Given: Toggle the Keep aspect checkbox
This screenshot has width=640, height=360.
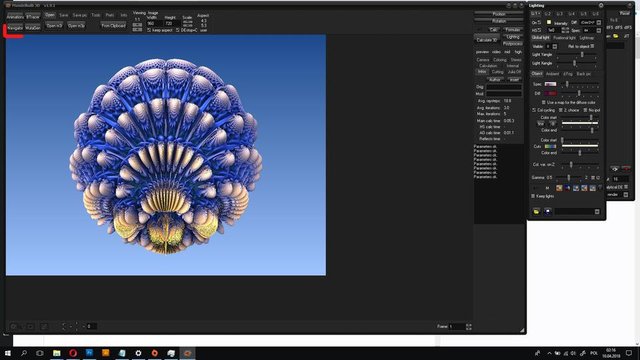Looking at the screenshot, I should (x=149, y=30).
